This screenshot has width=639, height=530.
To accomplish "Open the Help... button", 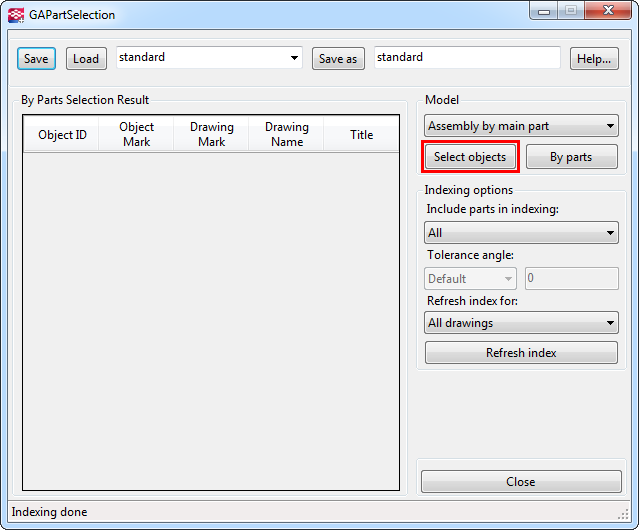I will tap(594, 59).
